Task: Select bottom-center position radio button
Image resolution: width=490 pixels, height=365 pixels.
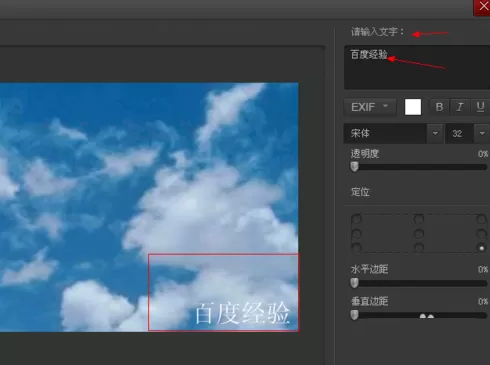Action: coord(419,248)
